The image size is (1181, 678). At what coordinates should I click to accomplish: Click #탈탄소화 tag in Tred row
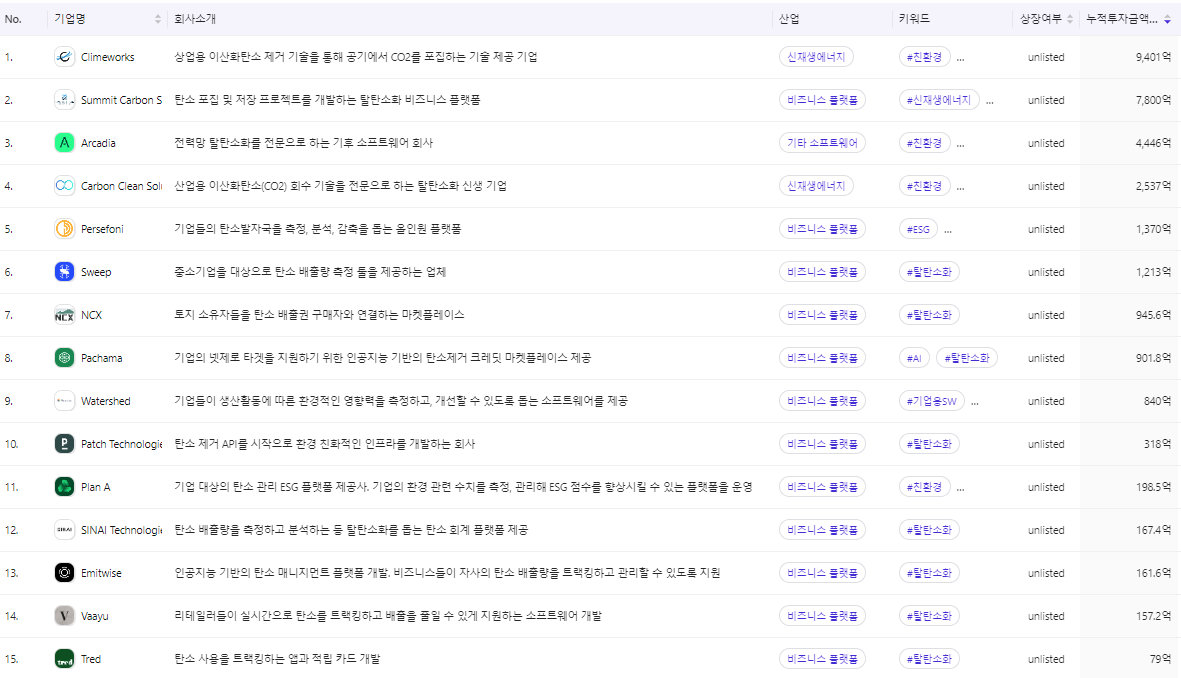(929, 658)
